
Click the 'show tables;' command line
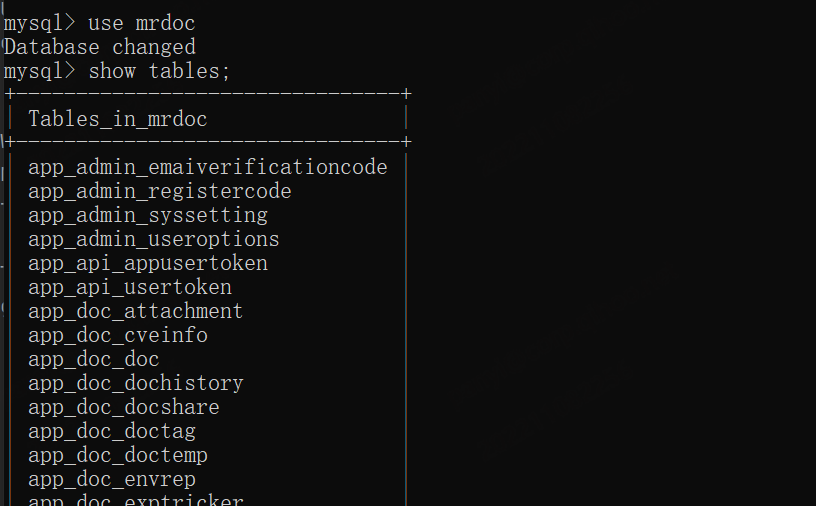tap(117, 71)
